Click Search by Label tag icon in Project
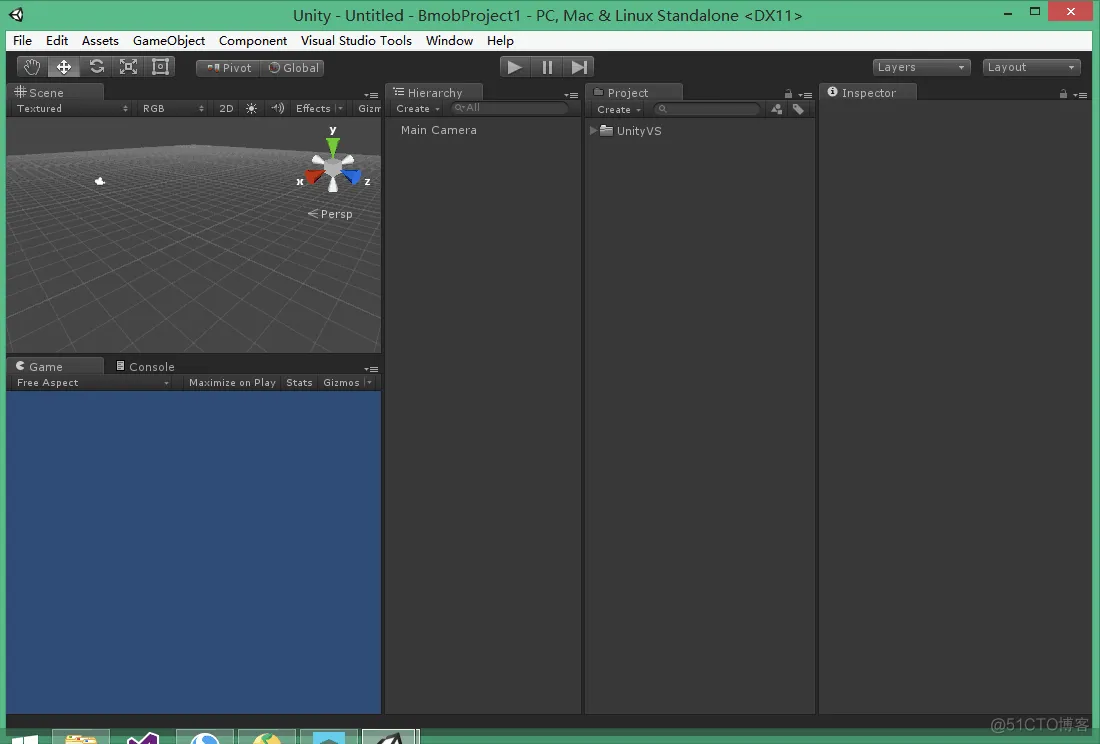This screenshot has width=1100, height=744. pos(798,109)
